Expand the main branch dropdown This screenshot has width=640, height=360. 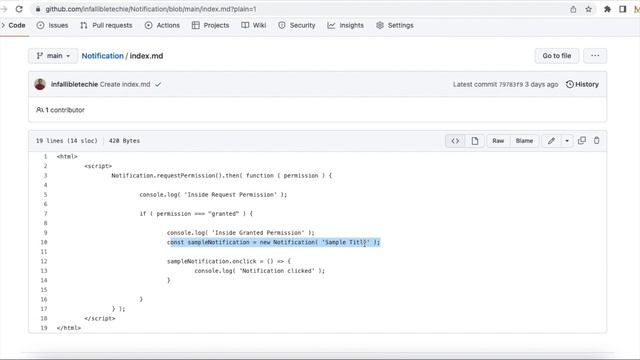53,56
